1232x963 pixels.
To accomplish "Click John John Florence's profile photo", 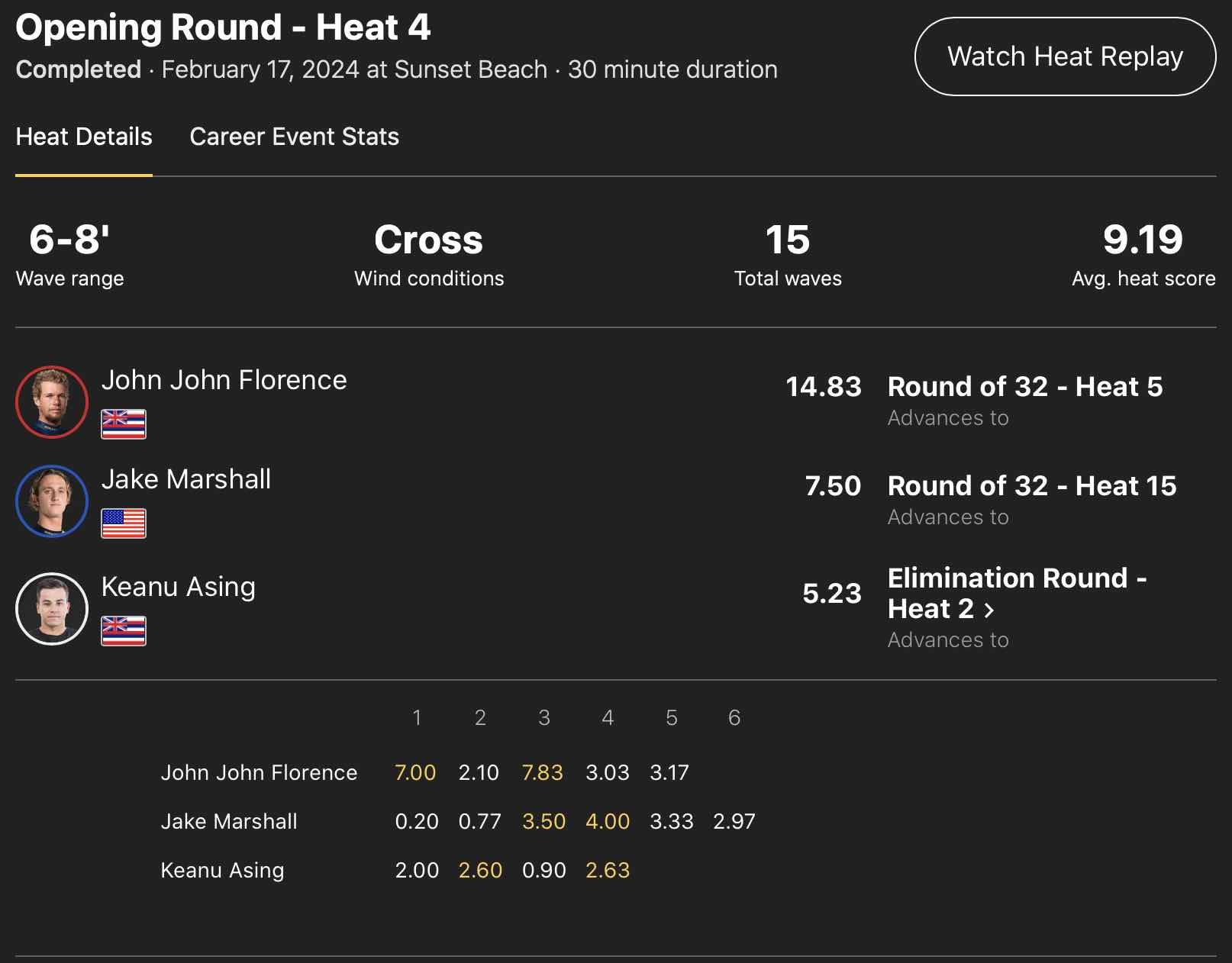I will point(52,402).
